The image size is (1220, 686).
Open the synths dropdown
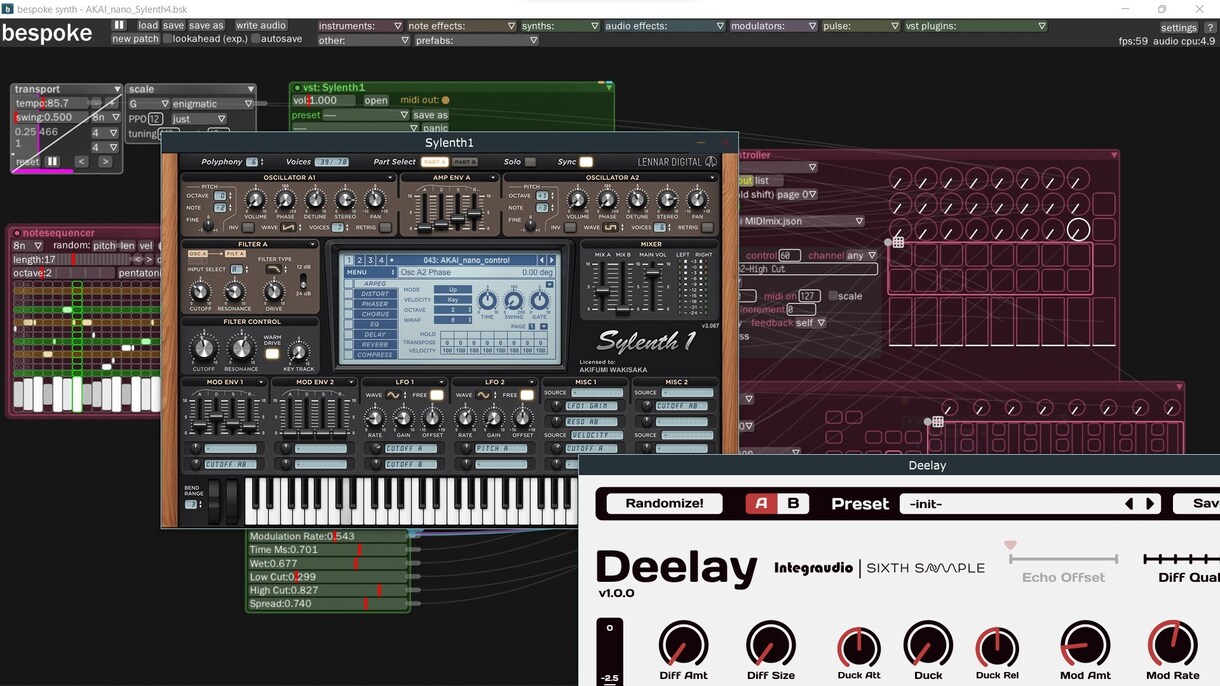[x=560, y=26]
